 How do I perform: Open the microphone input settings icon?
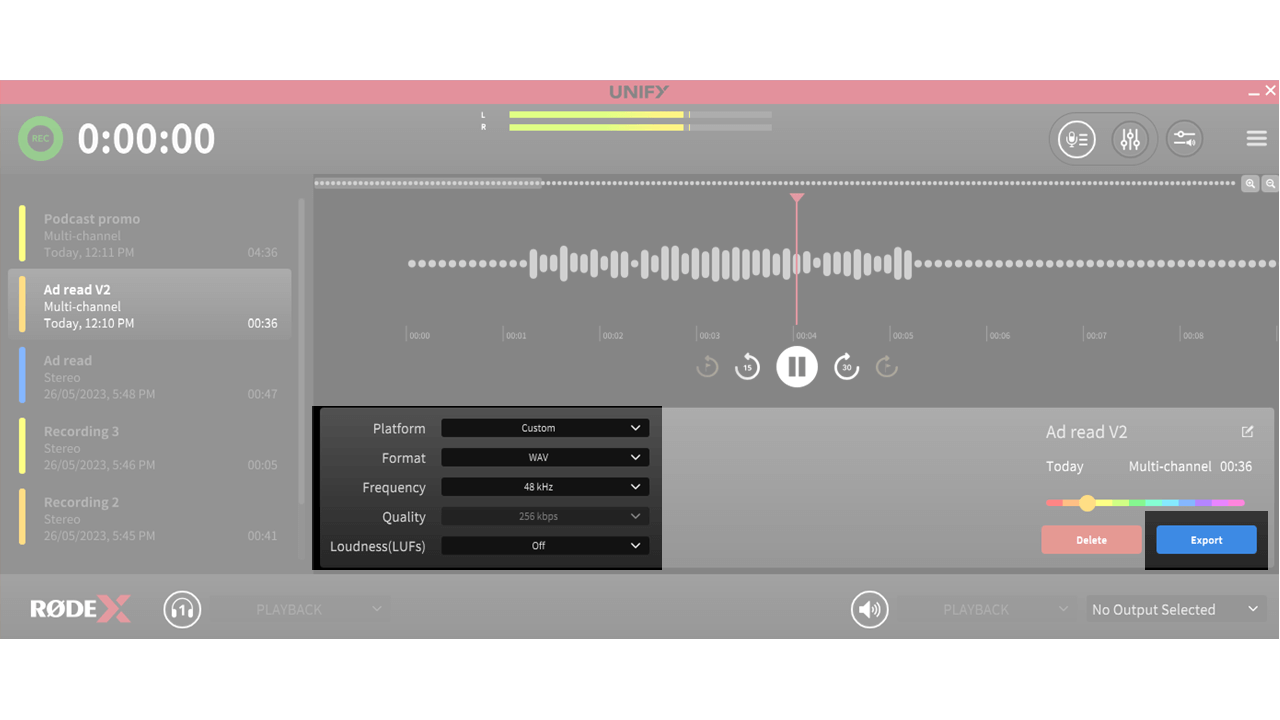(x=1076, y=139)
